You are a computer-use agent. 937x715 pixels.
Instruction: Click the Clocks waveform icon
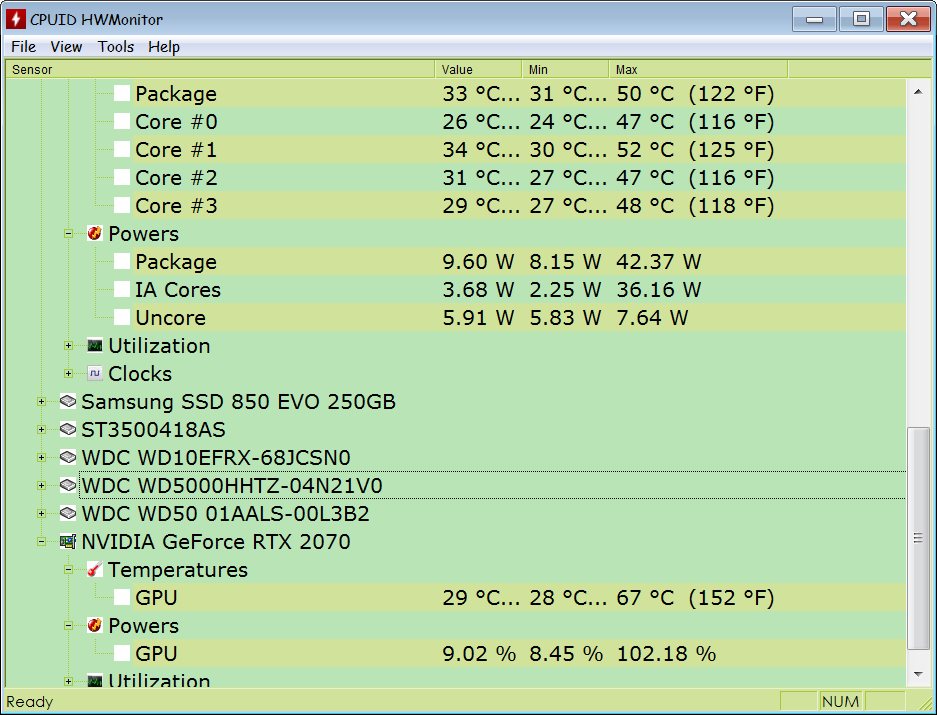[x=94, y=373]
